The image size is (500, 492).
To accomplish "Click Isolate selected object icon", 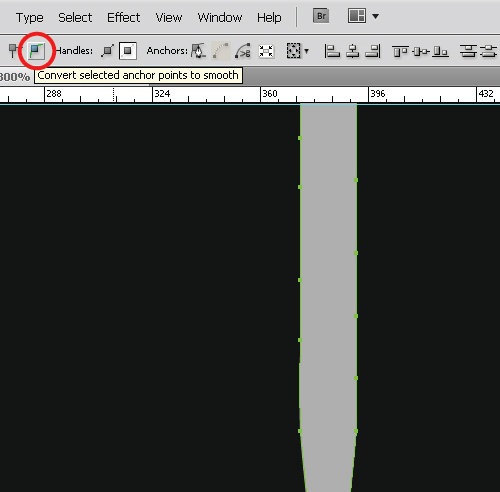I will 266,51.
